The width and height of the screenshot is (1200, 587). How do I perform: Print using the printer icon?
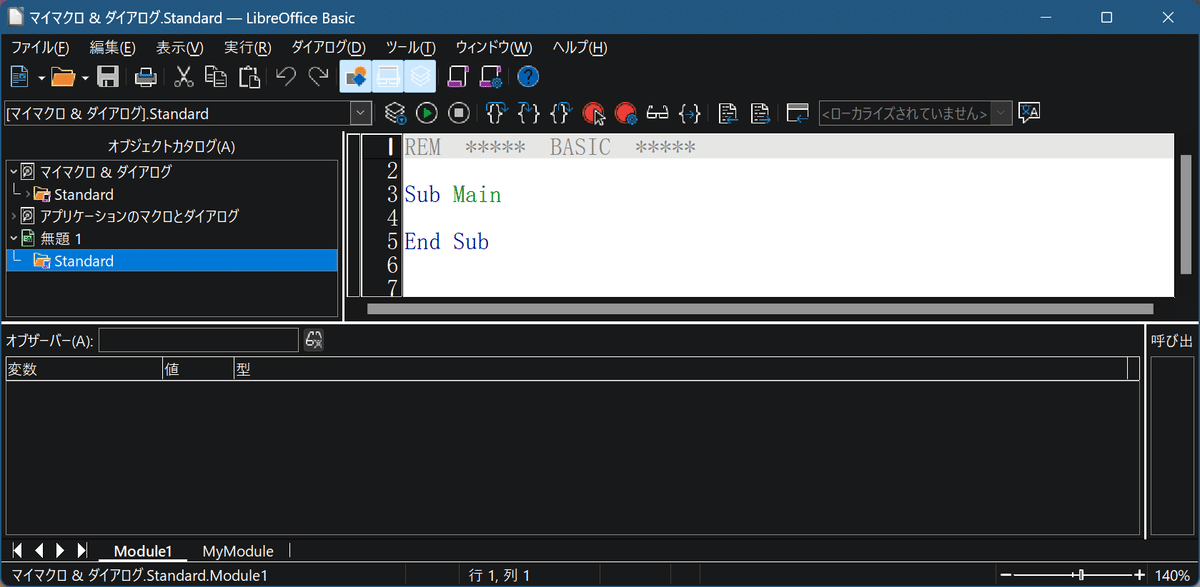coord(146,76)
